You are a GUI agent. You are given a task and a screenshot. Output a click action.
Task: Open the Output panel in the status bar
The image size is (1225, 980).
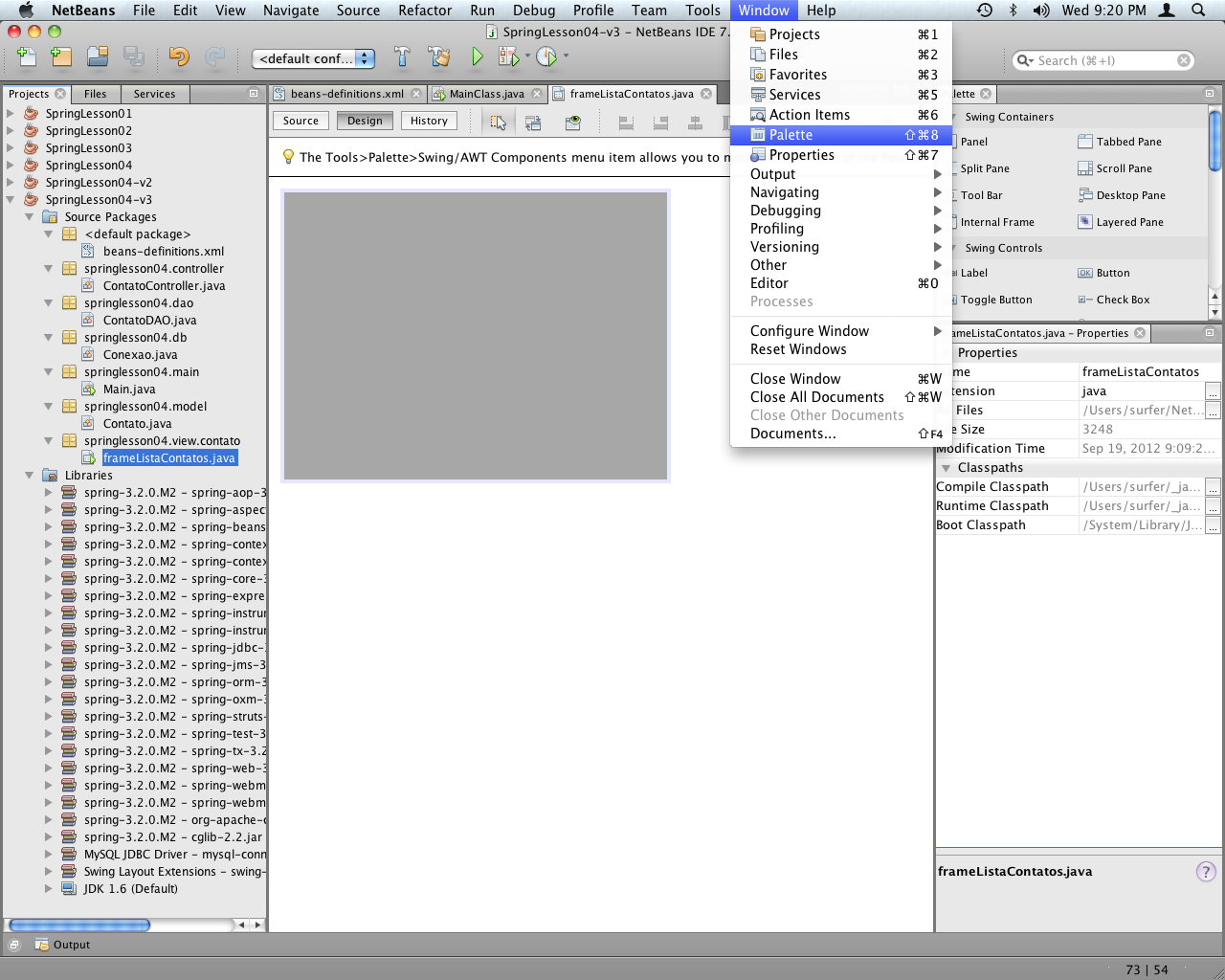click(x=62, y=945)
